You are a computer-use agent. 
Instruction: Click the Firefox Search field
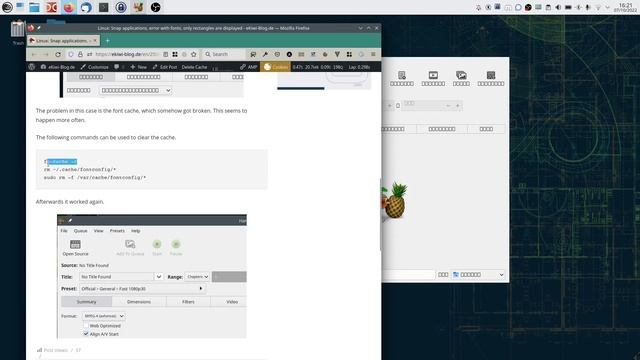[x=224, y=54]
